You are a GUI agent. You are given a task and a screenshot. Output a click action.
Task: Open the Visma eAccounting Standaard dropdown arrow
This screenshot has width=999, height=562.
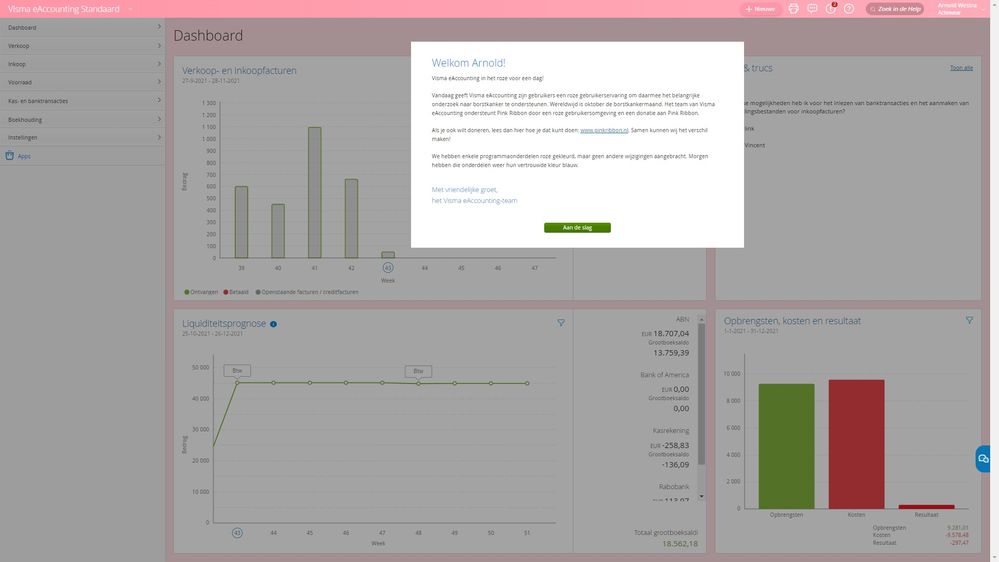point(131,9)
